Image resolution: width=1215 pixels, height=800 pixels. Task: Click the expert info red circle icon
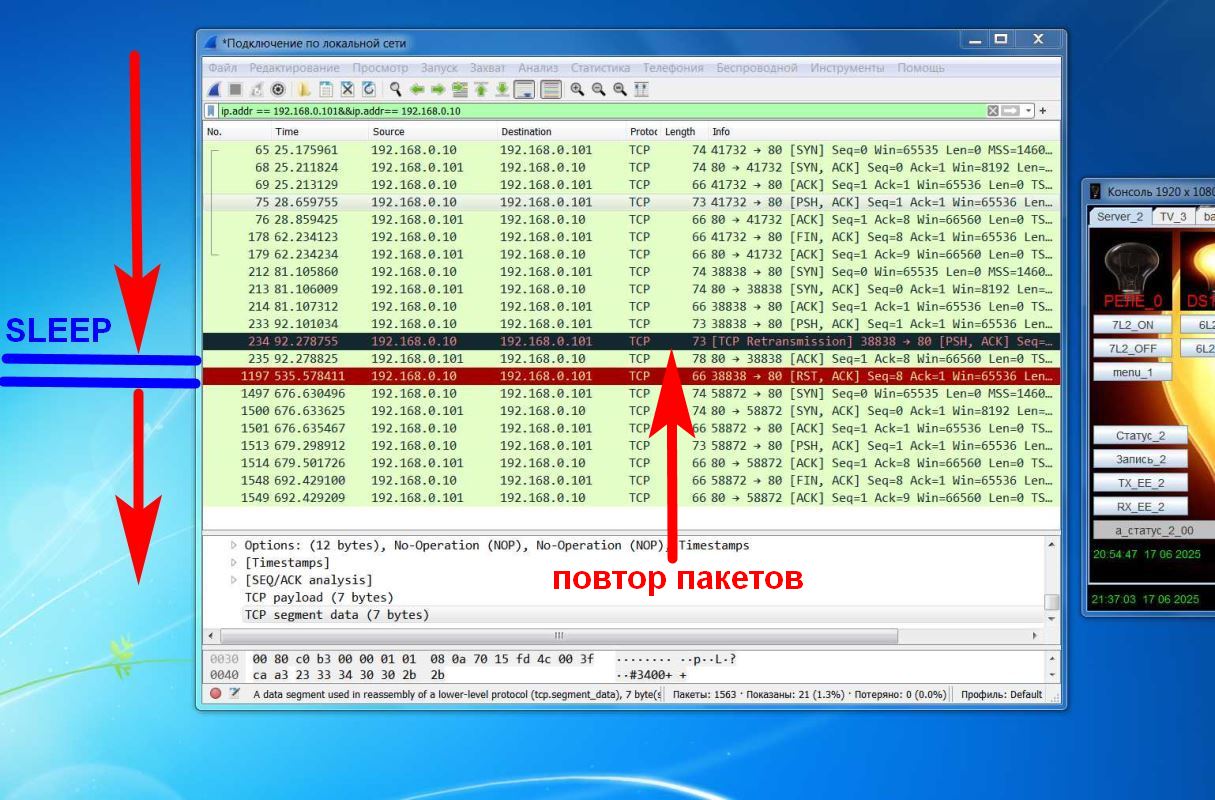coord(215,694)
